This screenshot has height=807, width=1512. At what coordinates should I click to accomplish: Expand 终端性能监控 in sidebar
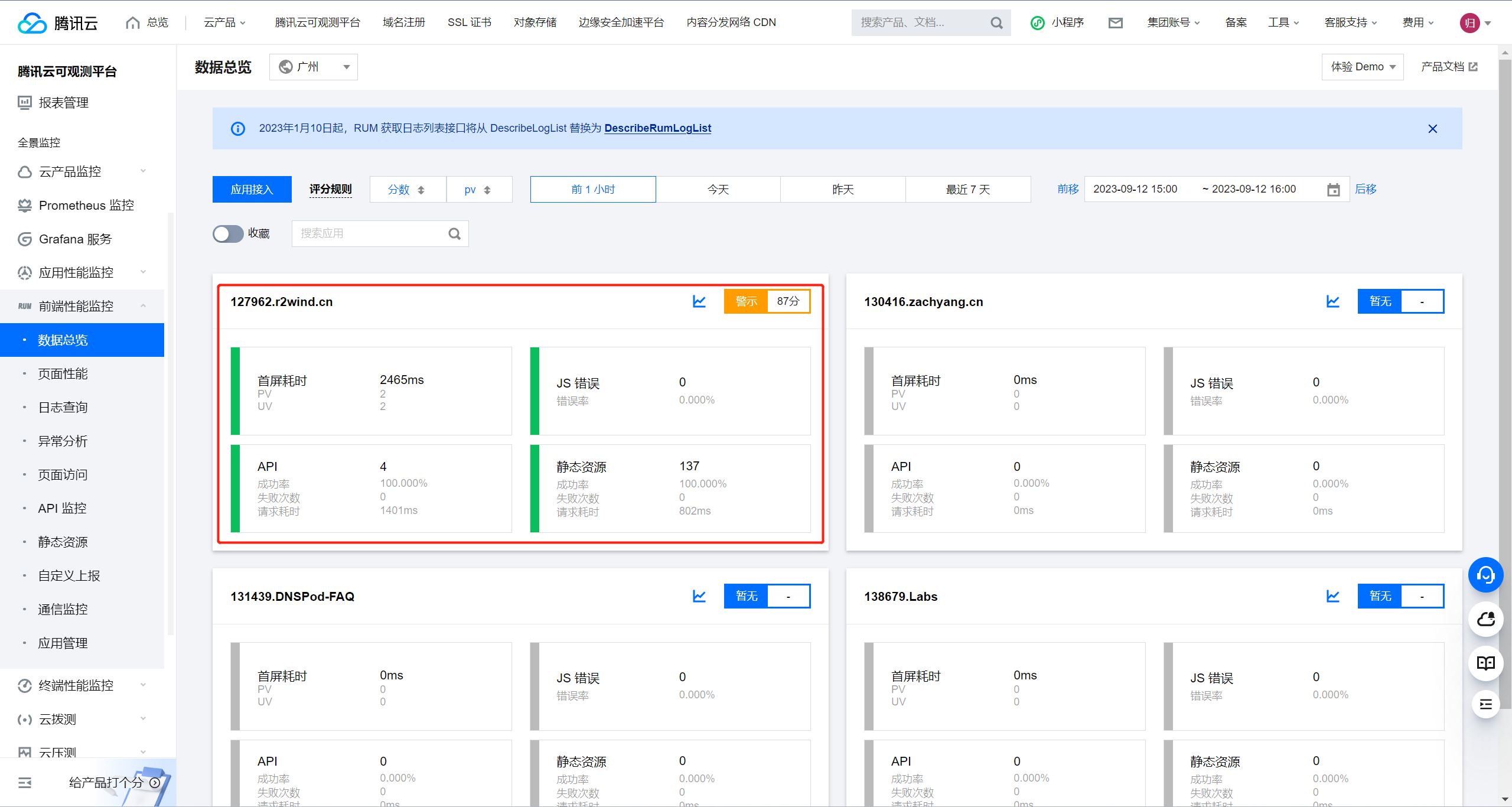[x=82, y=685]
